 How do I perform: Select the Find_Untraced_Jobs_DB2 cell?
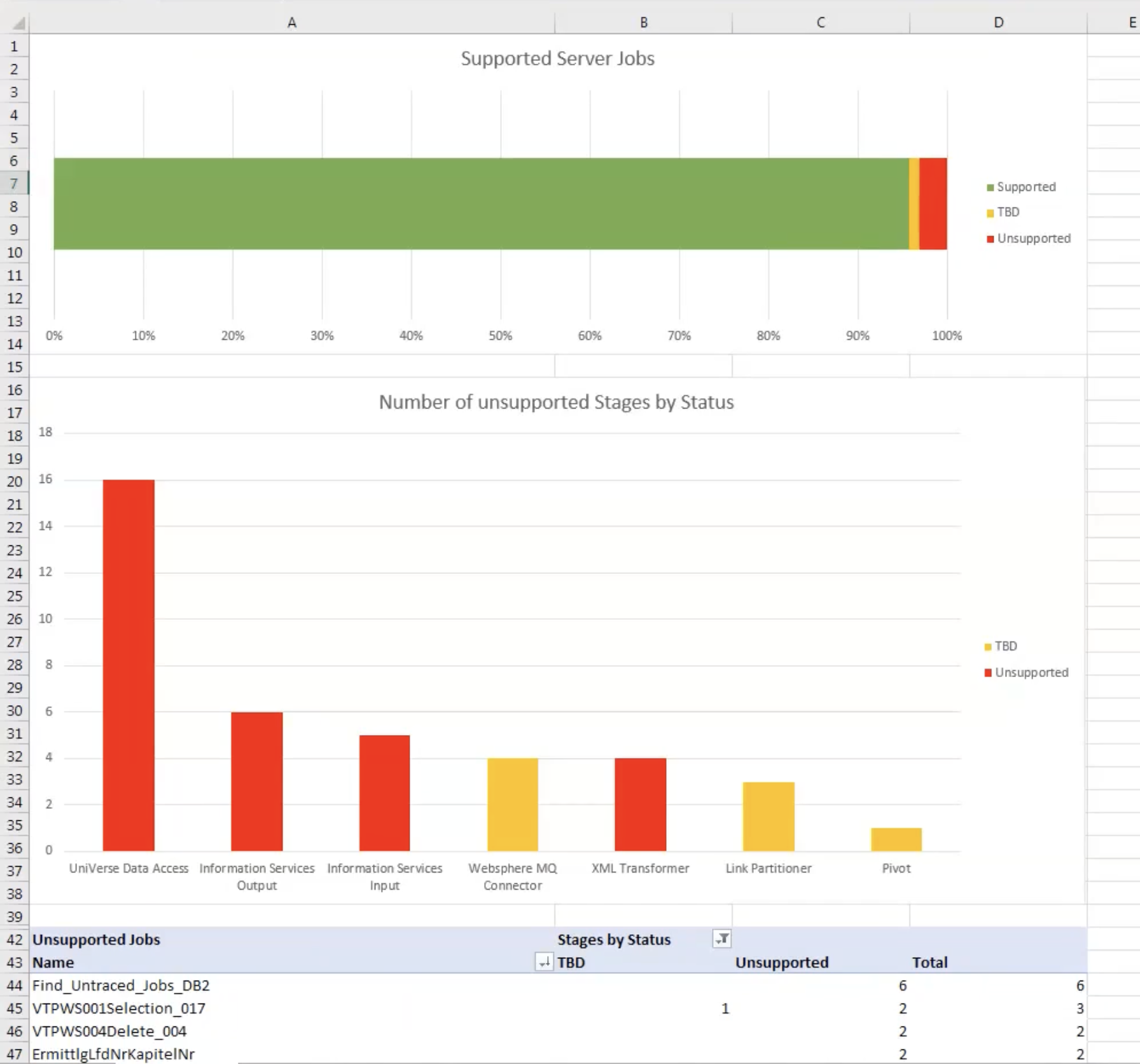(121, 985)
